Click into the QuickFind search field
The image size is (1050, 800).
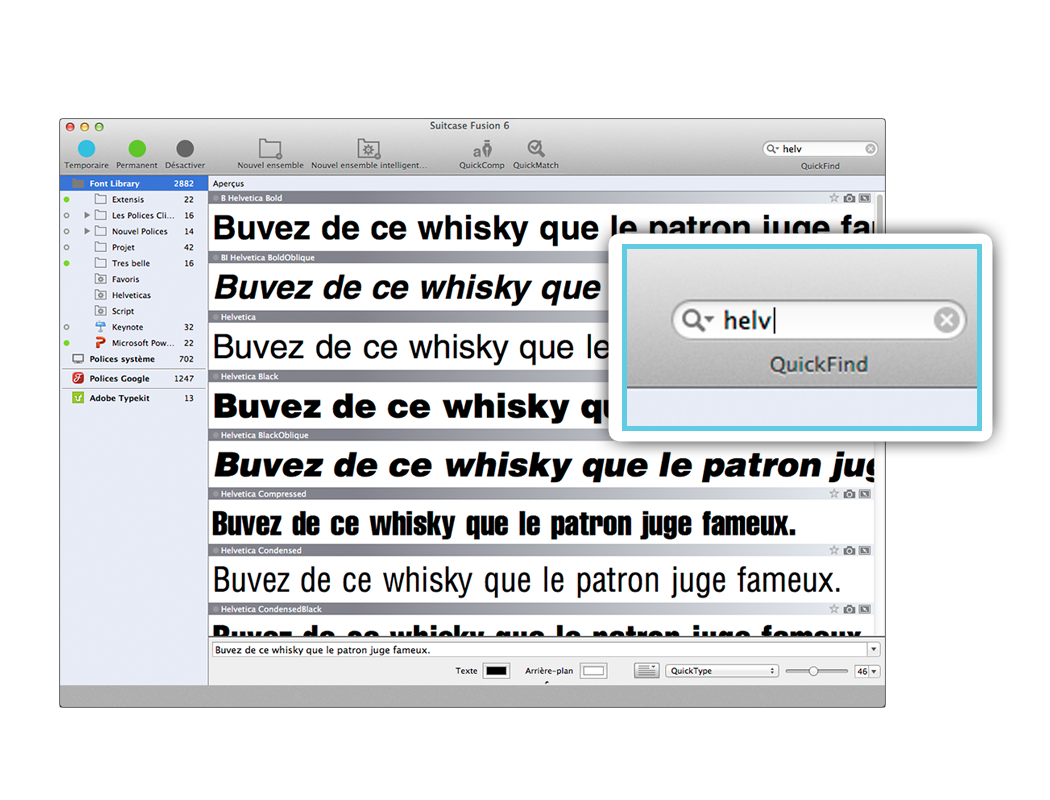(x=820, y=149)
